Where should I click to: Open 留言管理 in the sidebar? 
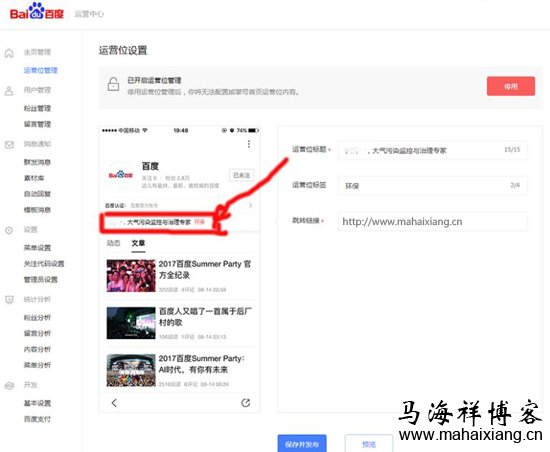pos(38,124)
